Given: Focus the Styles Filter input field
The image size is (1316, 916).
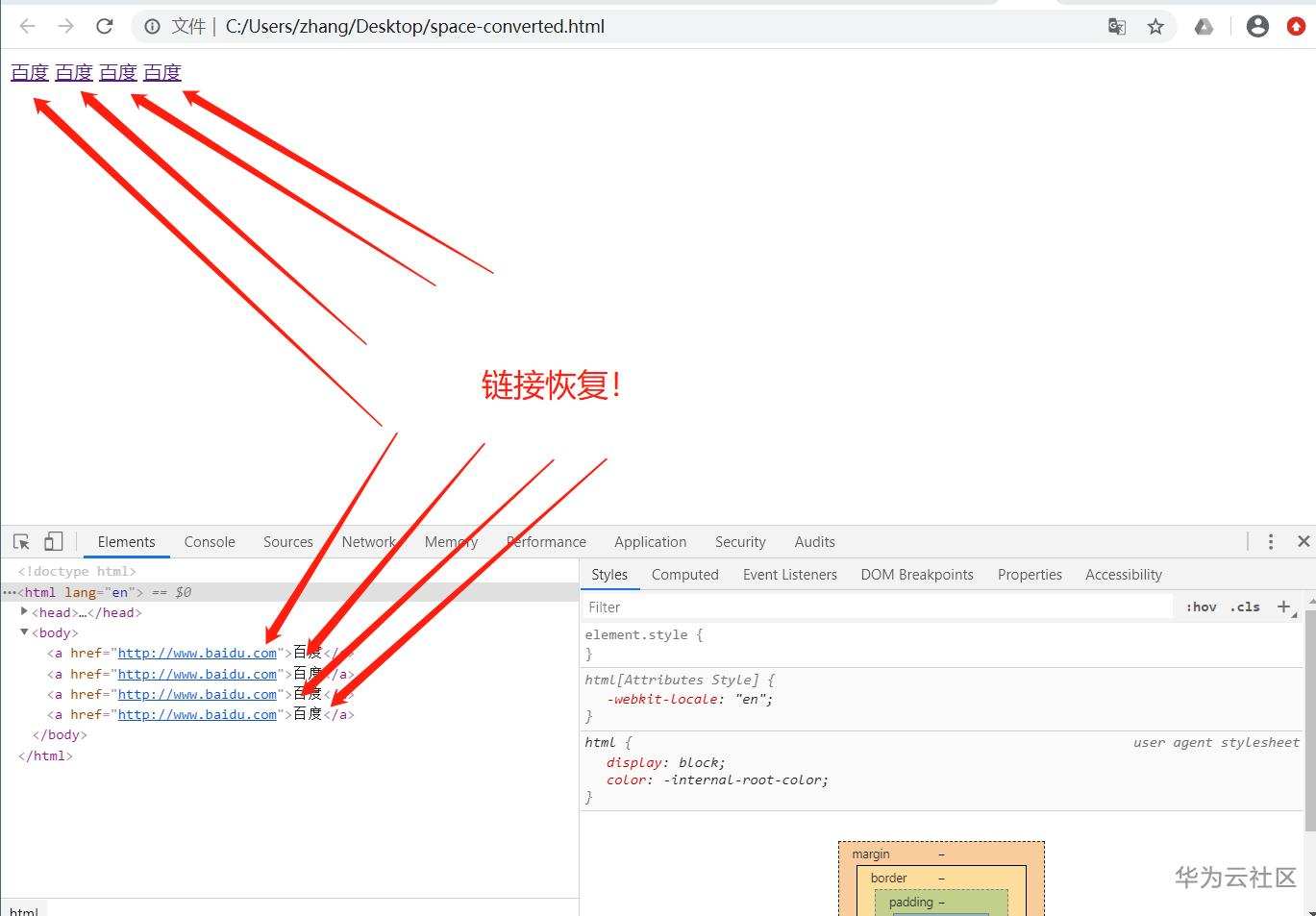Looking at the screenshot, I should 879,607.
